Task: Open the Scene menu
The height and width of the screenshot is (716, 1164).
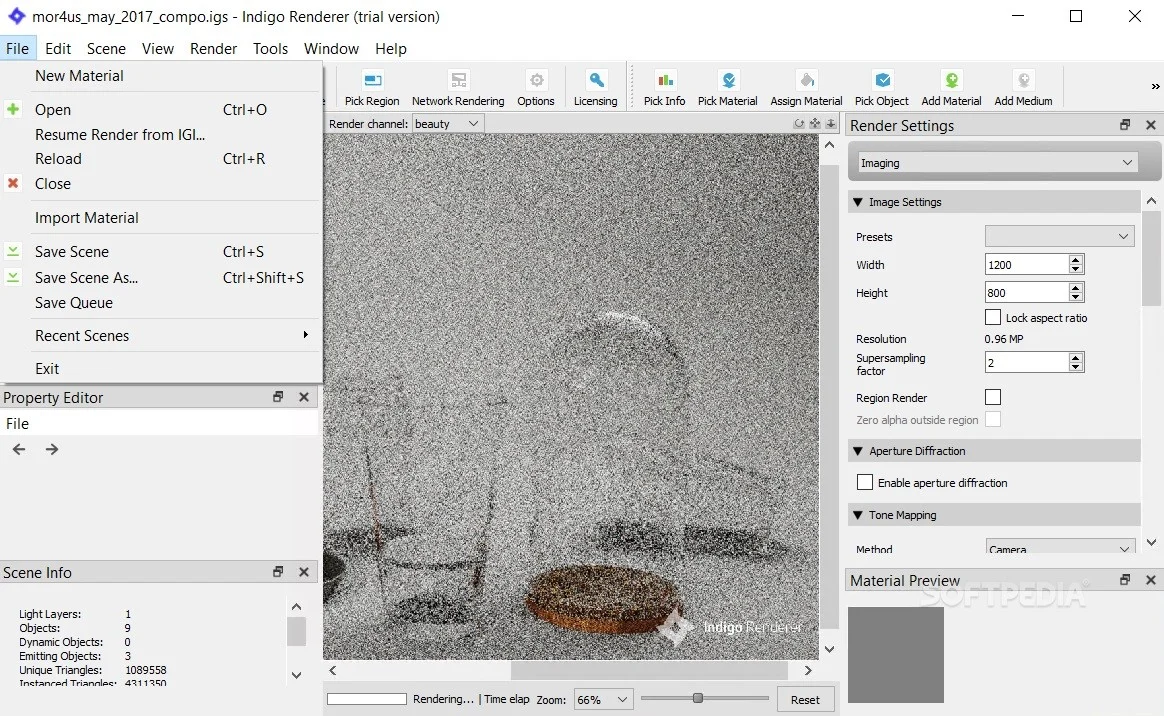Action: (106, 48)
